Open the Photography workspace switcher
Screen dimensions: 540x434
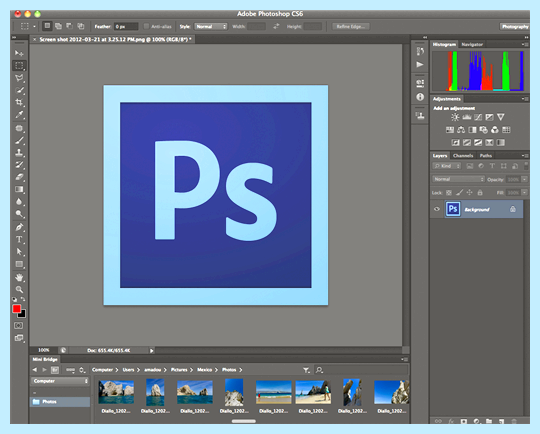(515, 27)
